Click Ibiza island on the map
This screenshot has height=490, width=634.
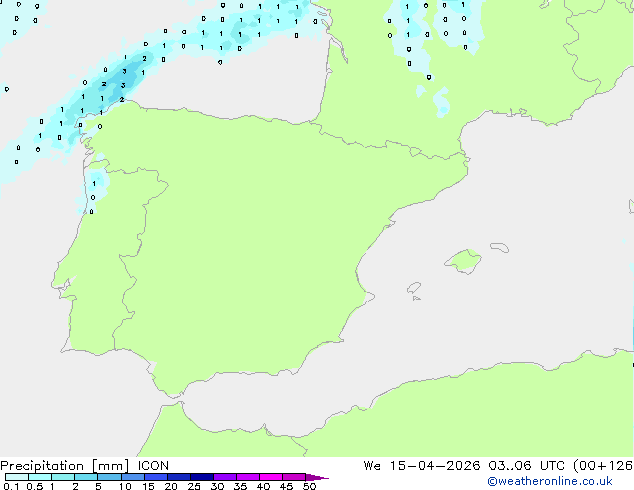(x=414, y=288)
